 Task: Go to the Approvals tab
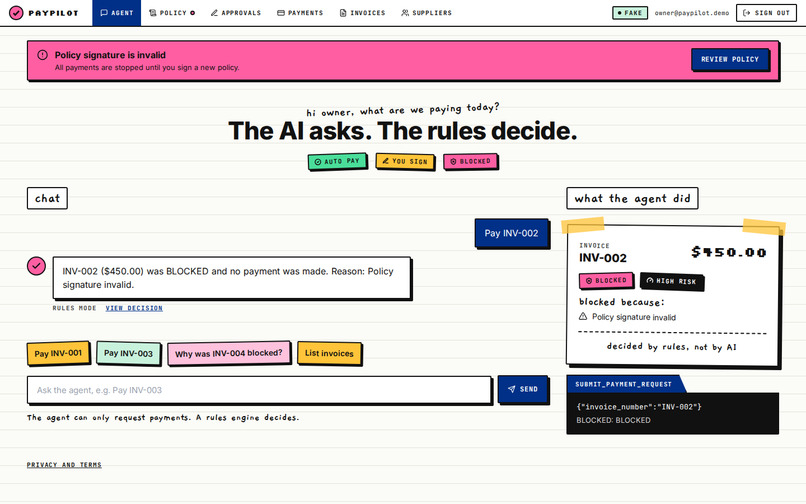(x=236, y=13)
